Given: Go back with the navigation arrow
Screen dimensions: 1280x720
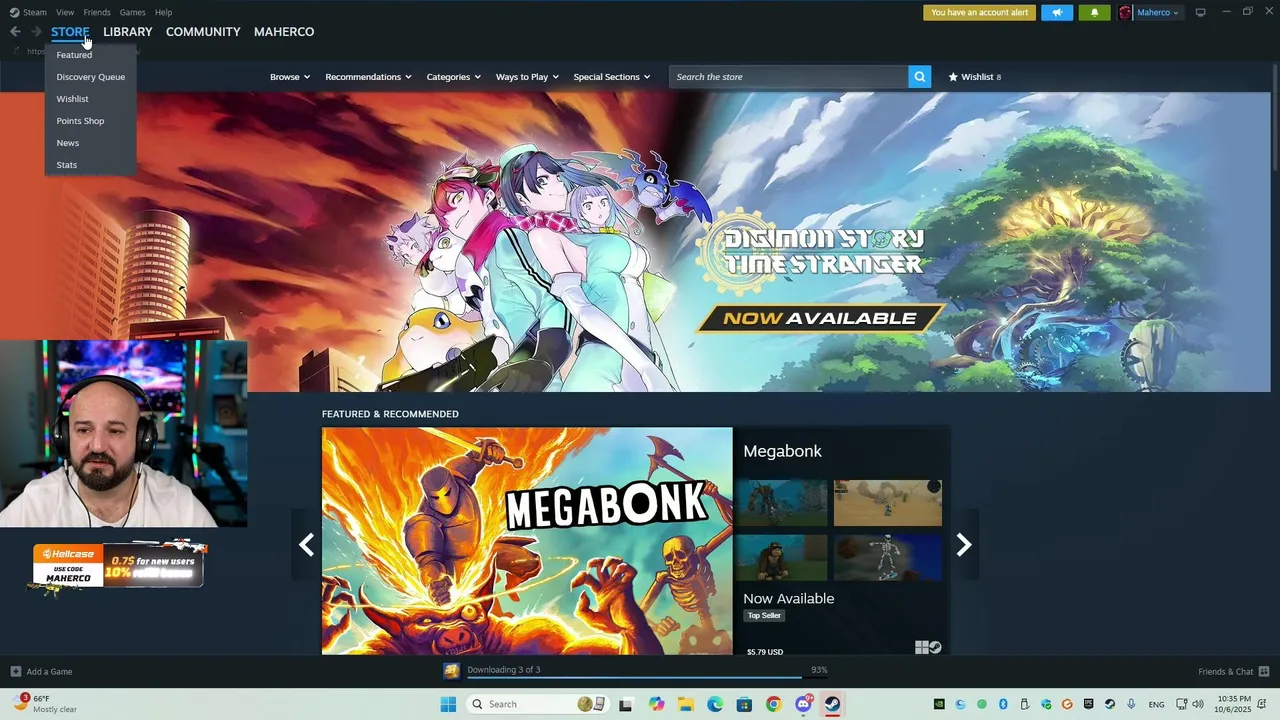Looking at the screenshot, I should (x=15, y=32).
